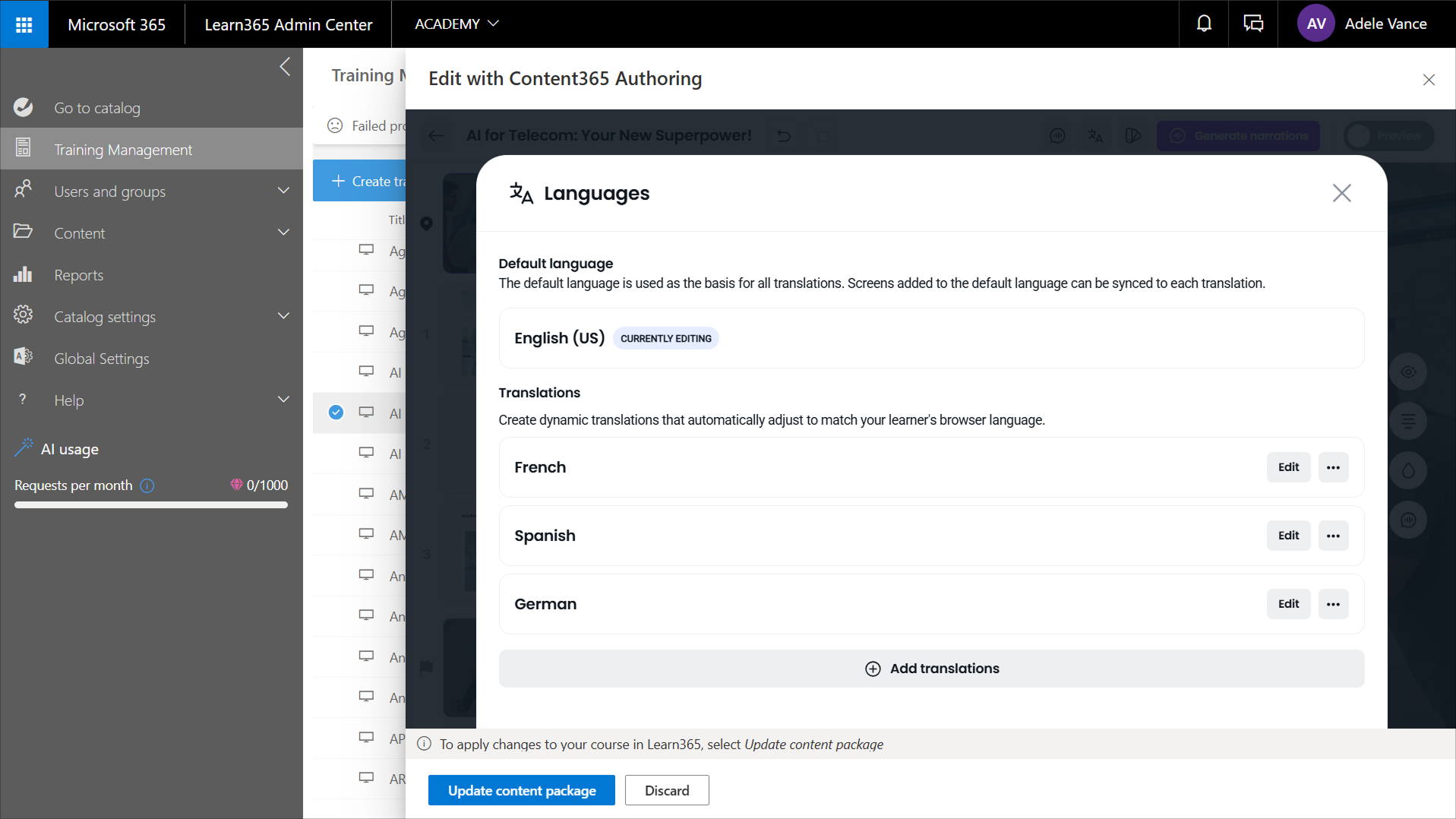Edit the French translation
The height and width of the screenshot is (819, 1456).
pyautogui.click(x=1288, y=467)
